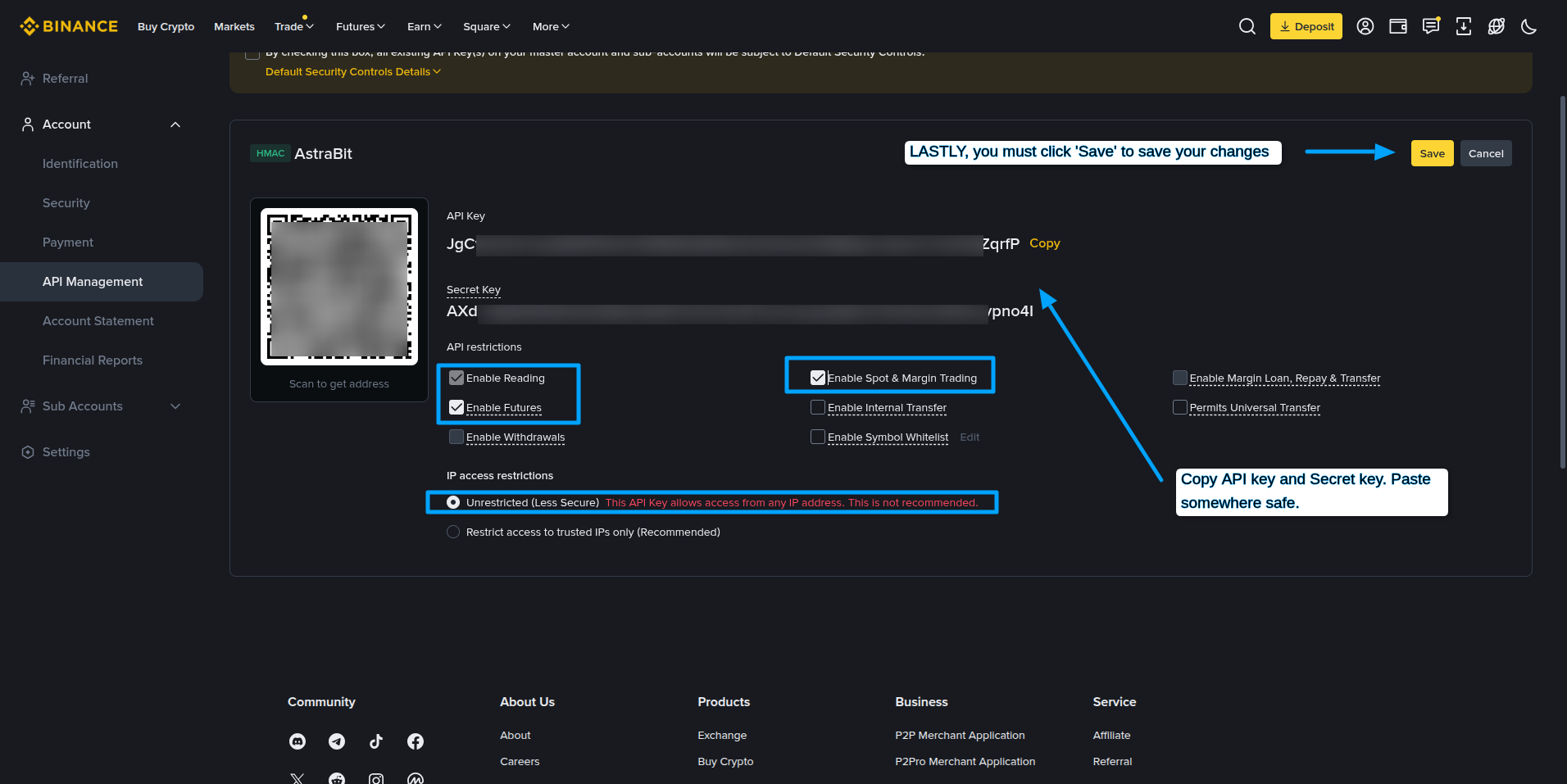Open the Square dropdown menu
The height and width of the screenshot is (784, 1567).
coord(487,26)
